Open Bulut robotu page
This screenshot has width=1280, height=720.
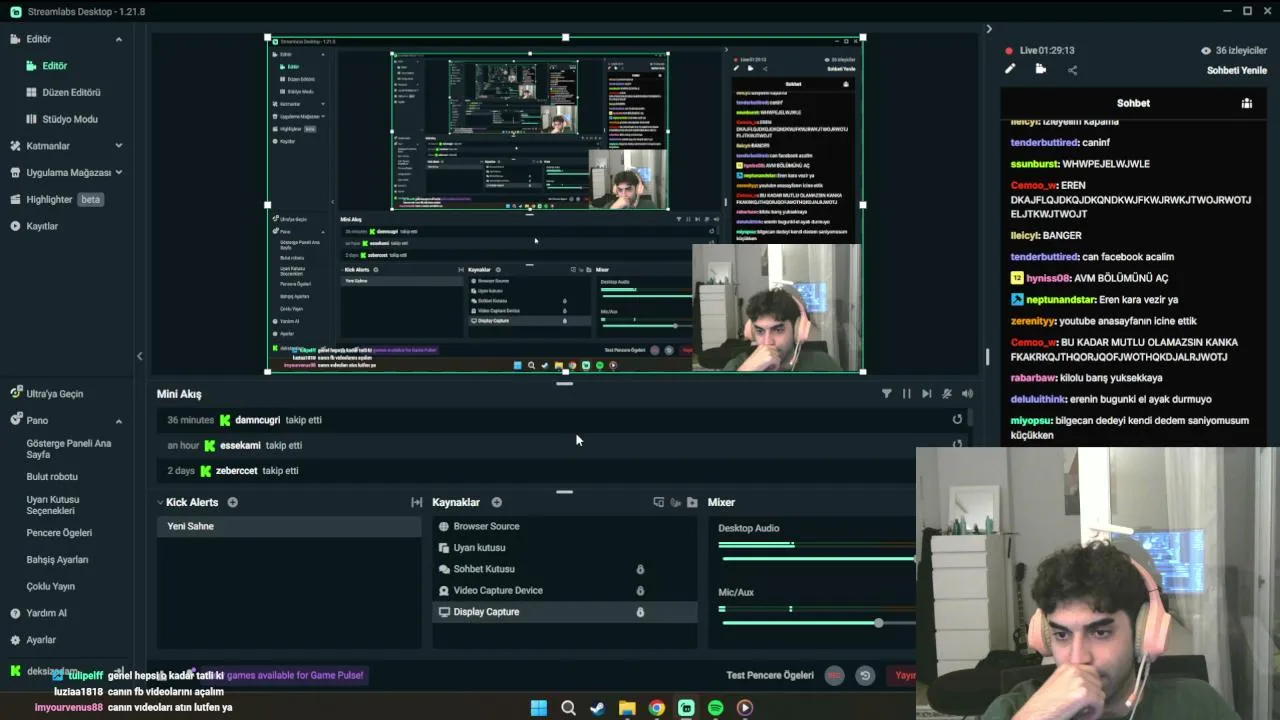[52, 477]
